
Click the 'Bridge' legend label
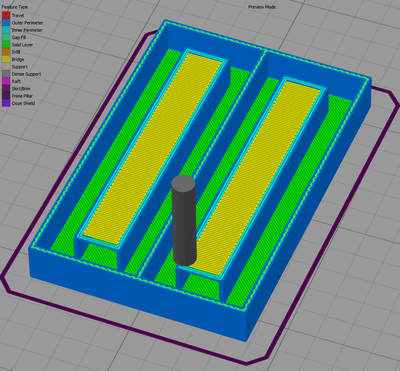[x=18, y=59]
